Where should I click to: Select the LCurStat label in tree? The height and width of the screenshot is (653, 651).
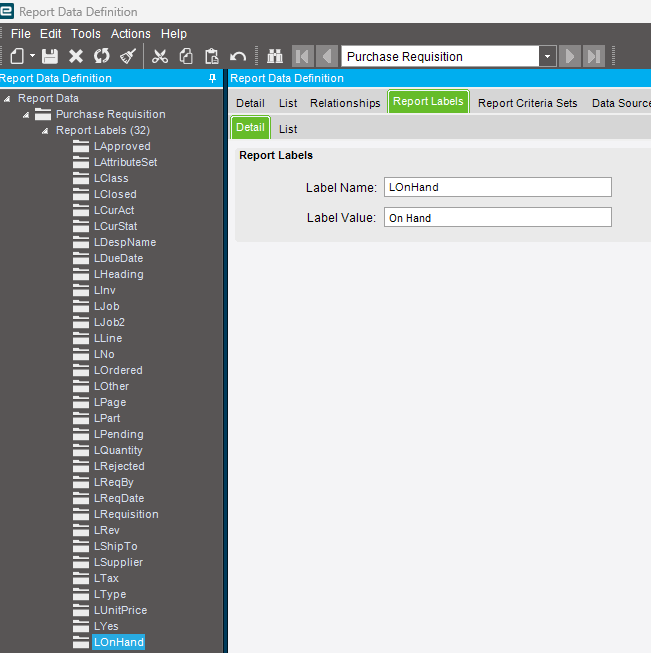pyautogui.click(x=115, y=226)
